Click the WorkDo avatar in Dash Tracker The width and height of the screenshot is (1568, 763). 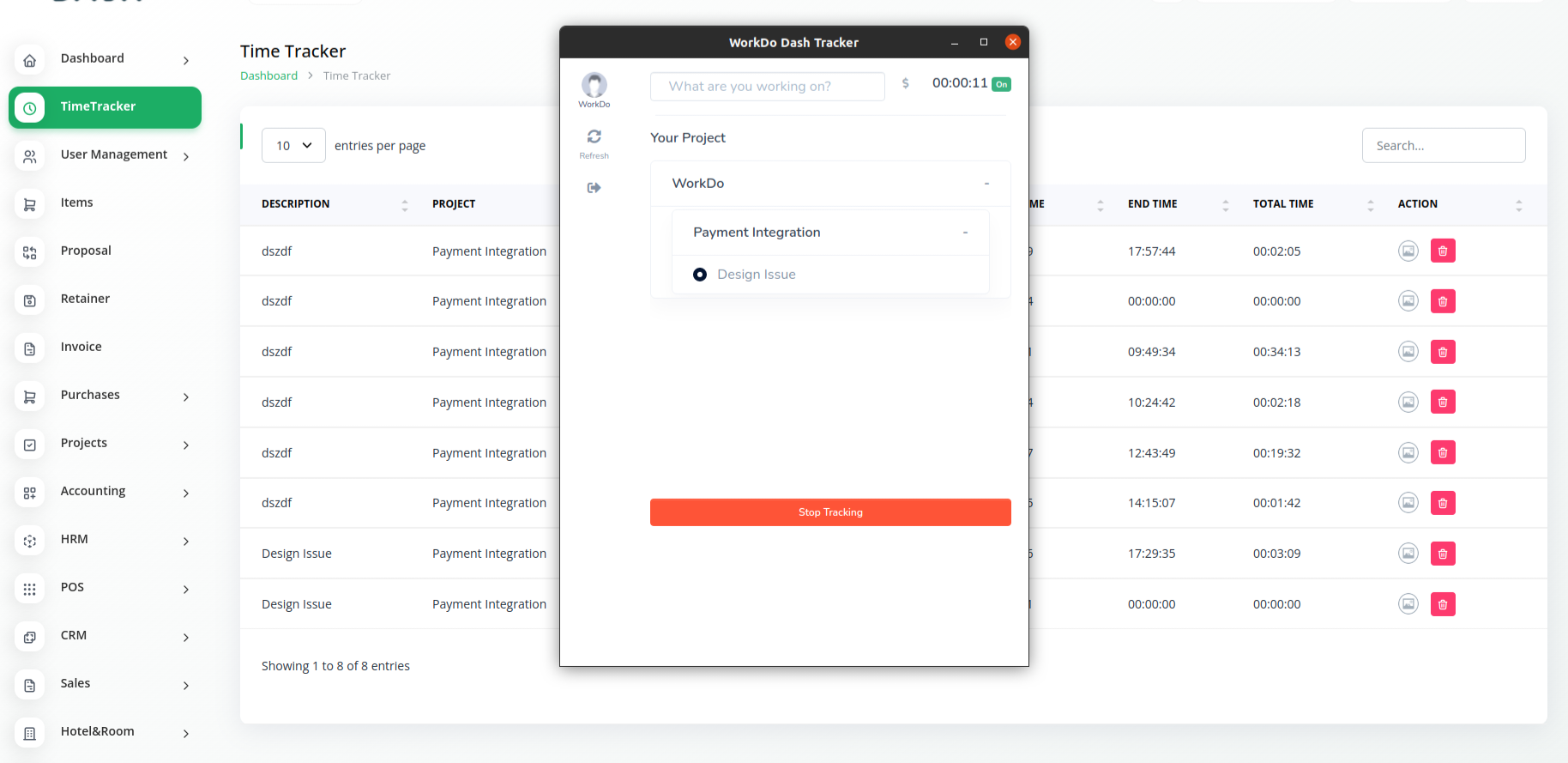[594, 85]
